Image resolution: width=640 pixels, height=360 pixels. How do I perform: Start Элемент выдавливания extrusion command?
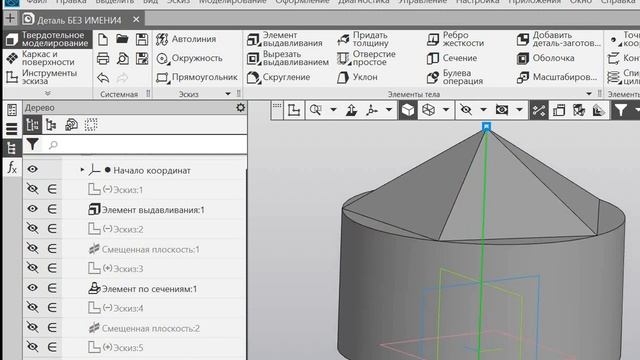pos(285,39)
